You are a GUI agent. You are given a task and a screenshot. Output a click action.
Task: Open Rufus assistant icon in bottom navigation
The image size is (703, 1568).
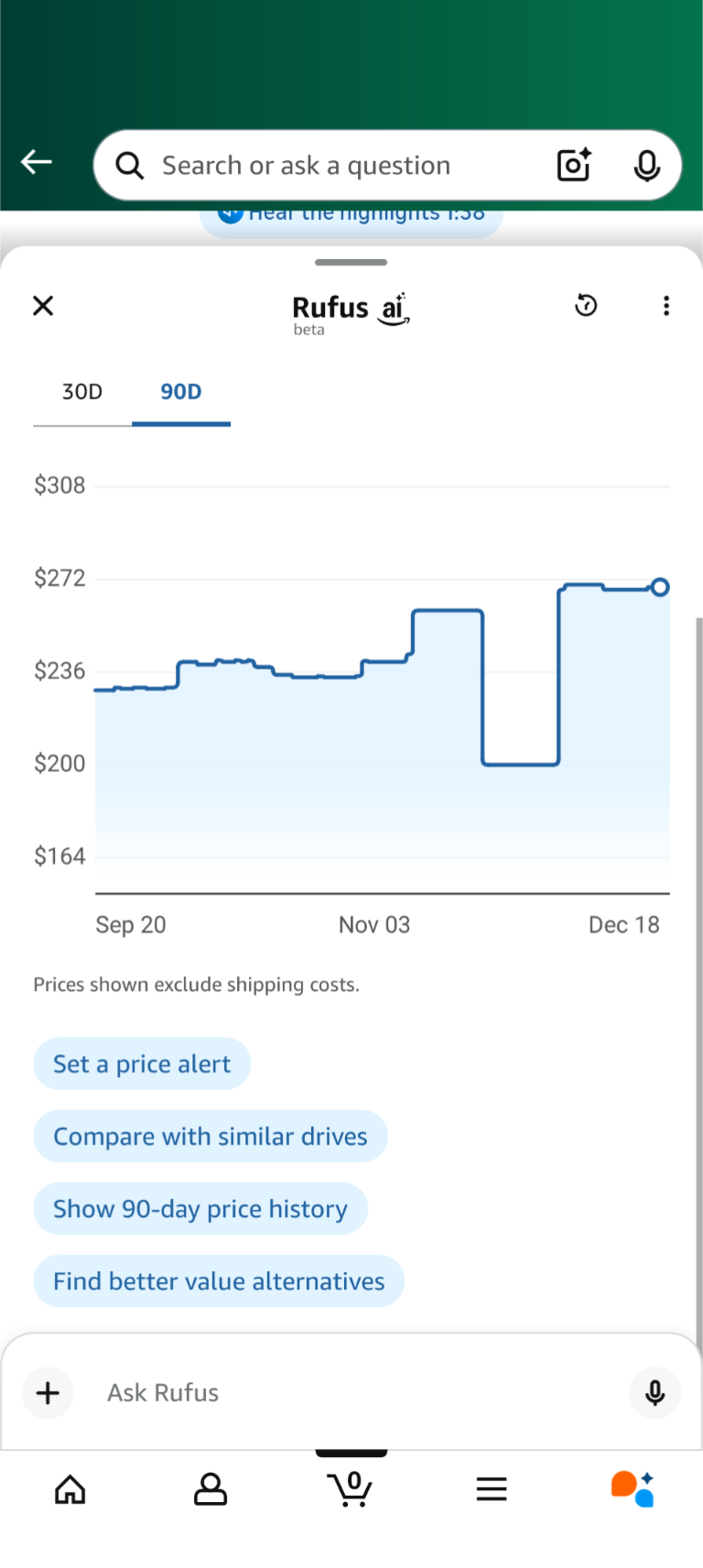click(x=633, y=1489)
